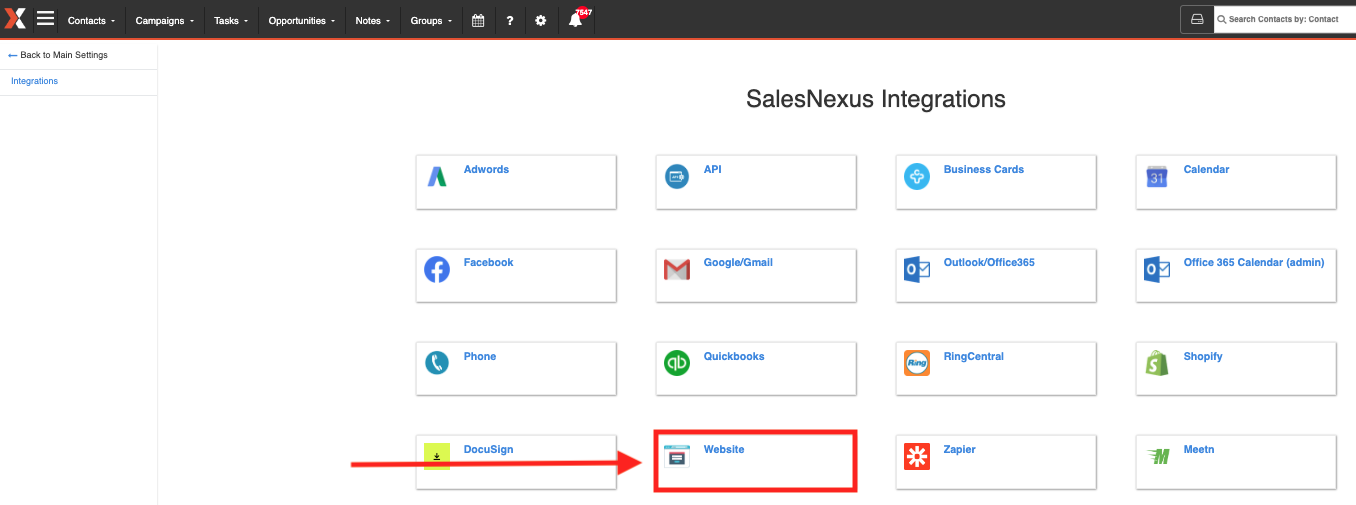View notifications bell icon

[x=575, y=20]
